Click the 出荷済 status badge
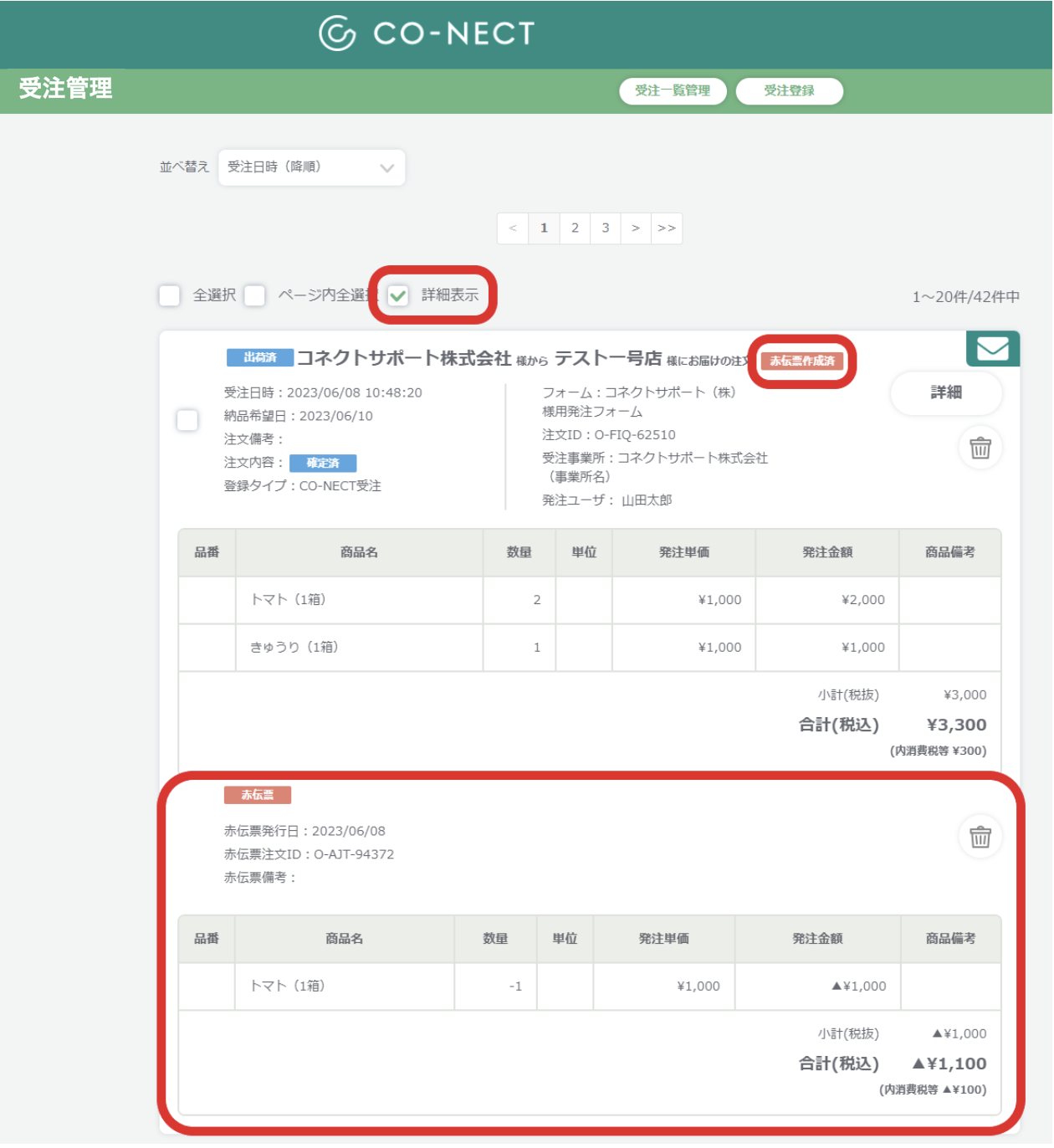Screen dimensions: 1054x1148 260,357
